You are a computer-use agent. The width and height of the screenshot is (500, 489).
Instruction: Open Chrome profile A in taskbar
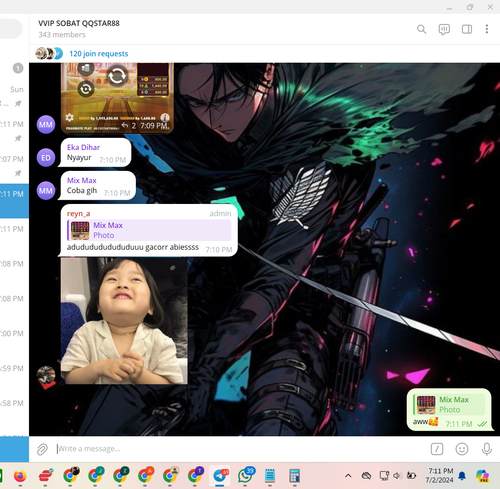(x=145, y=476)
